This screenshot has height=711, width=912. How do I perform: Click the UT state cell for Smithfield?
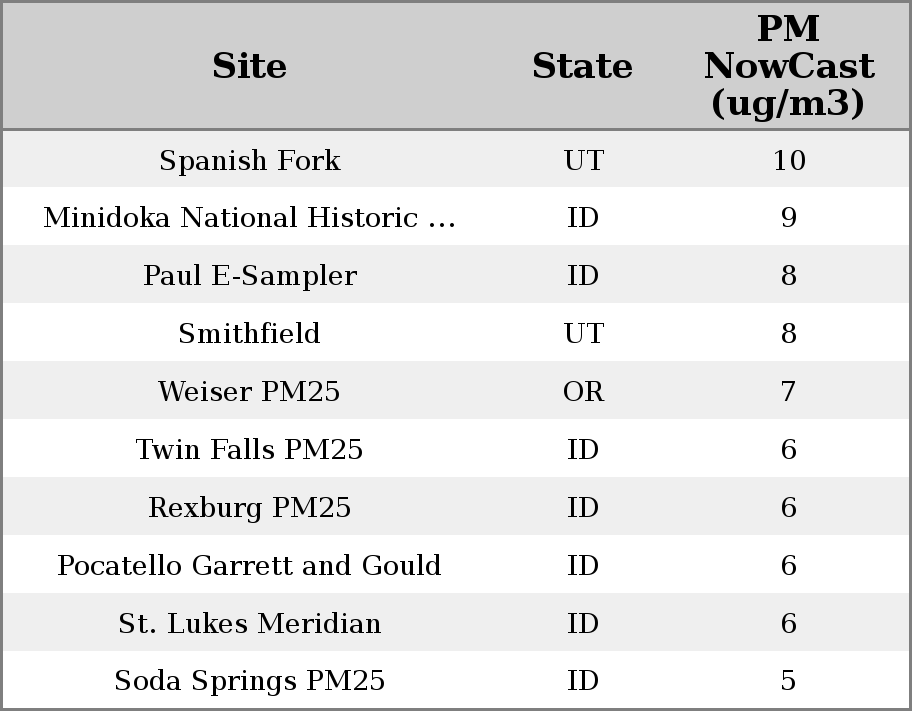pos(583,334)
